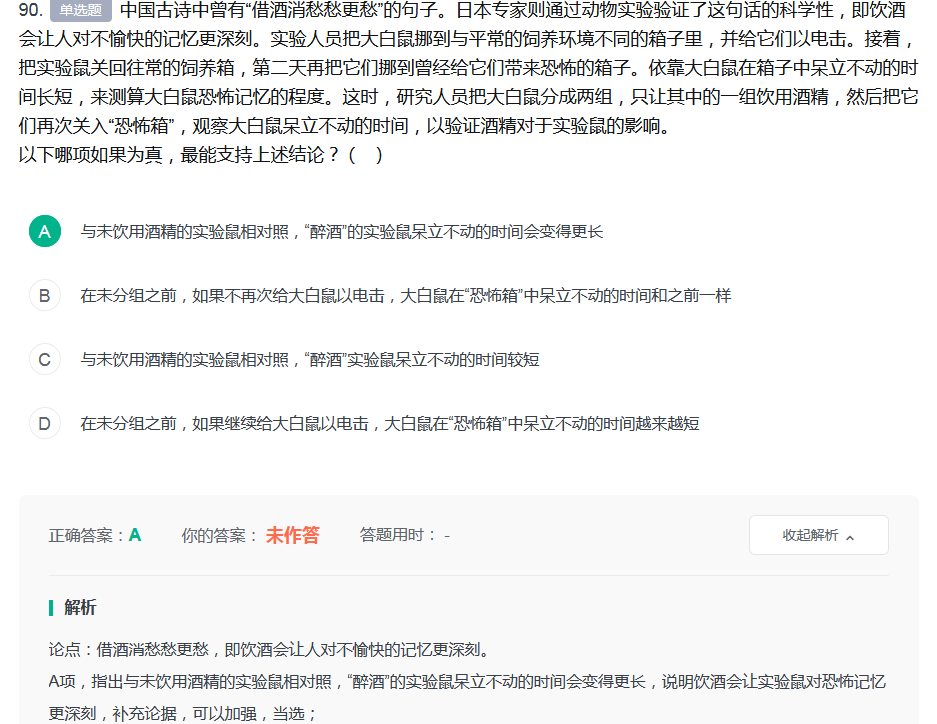Click option B text about 时间和之前一样
This screenshot has height=724, width=937.
click(x=406, y=296)
